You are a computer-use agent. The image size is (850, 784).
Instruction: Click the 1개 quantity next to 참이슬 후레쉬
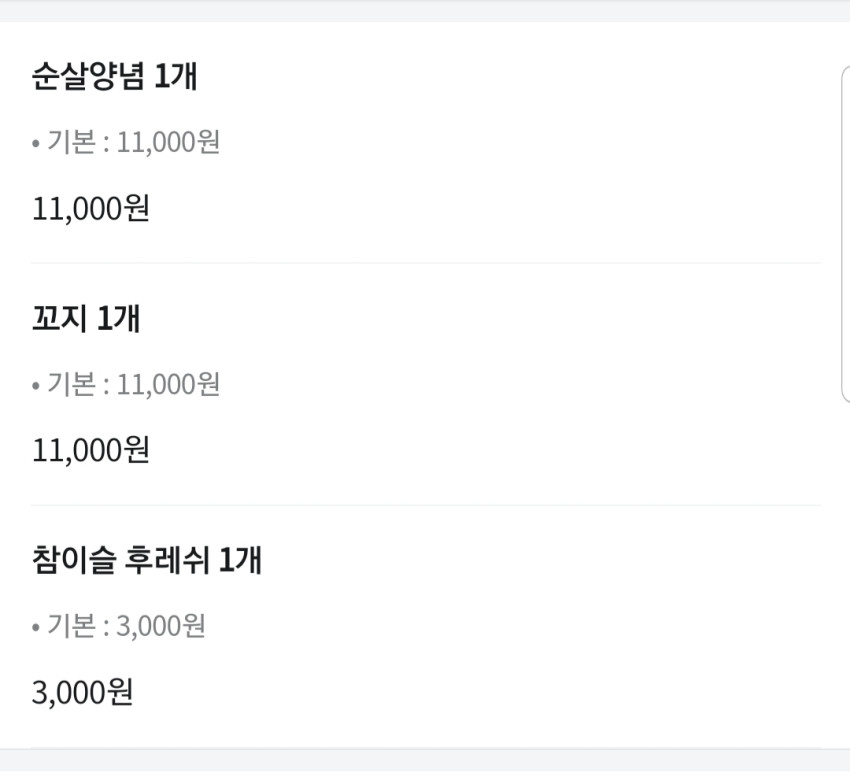click(241, 560)
